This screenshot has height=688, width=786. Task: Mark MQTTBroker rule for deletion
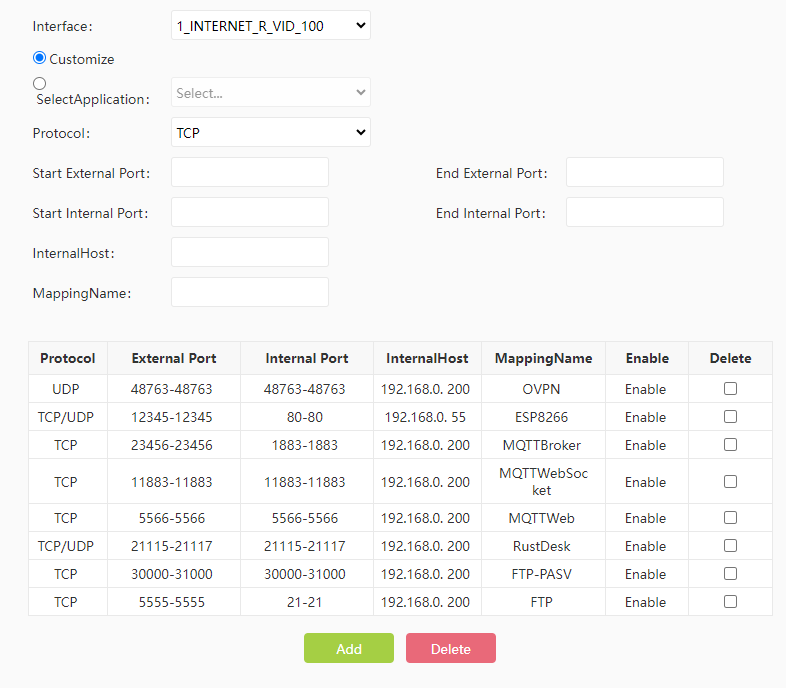point(730,445)
